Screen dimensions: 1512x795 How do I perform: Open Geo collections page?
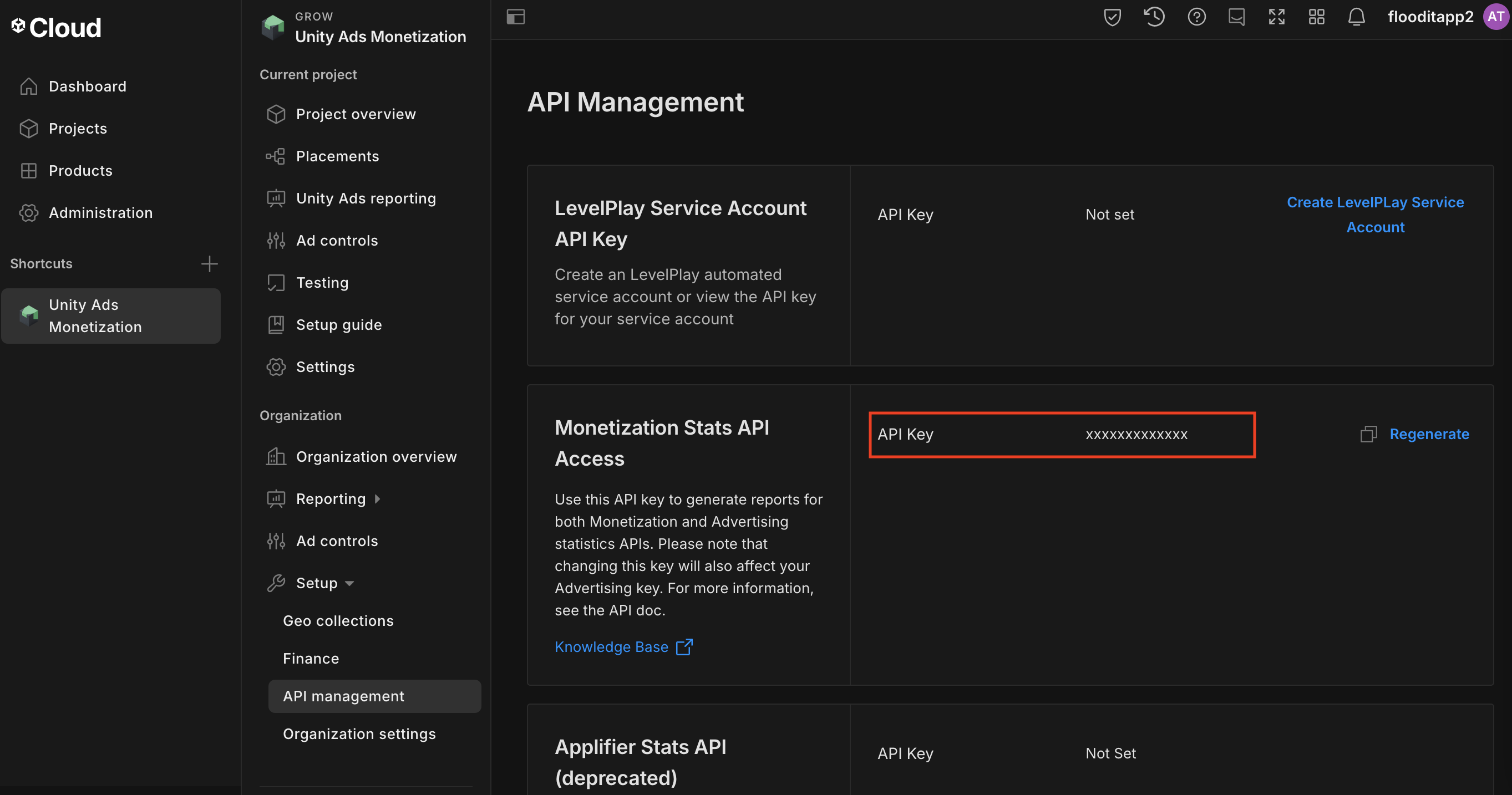338,621
